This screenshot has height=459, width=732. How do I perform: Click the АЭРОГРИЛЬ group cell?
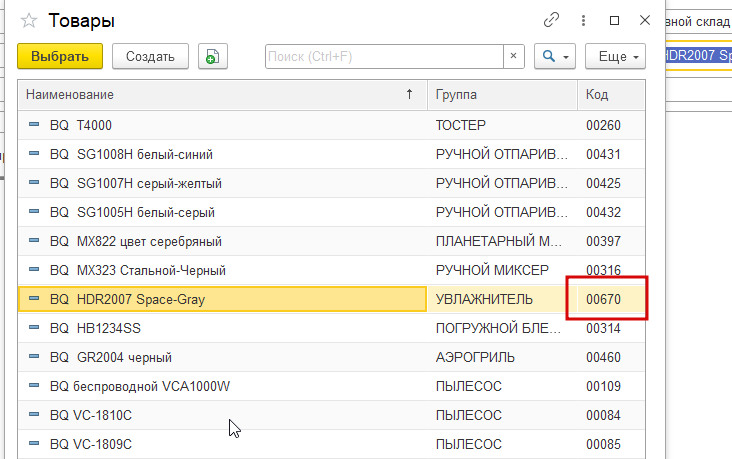(x=502, y=357)
